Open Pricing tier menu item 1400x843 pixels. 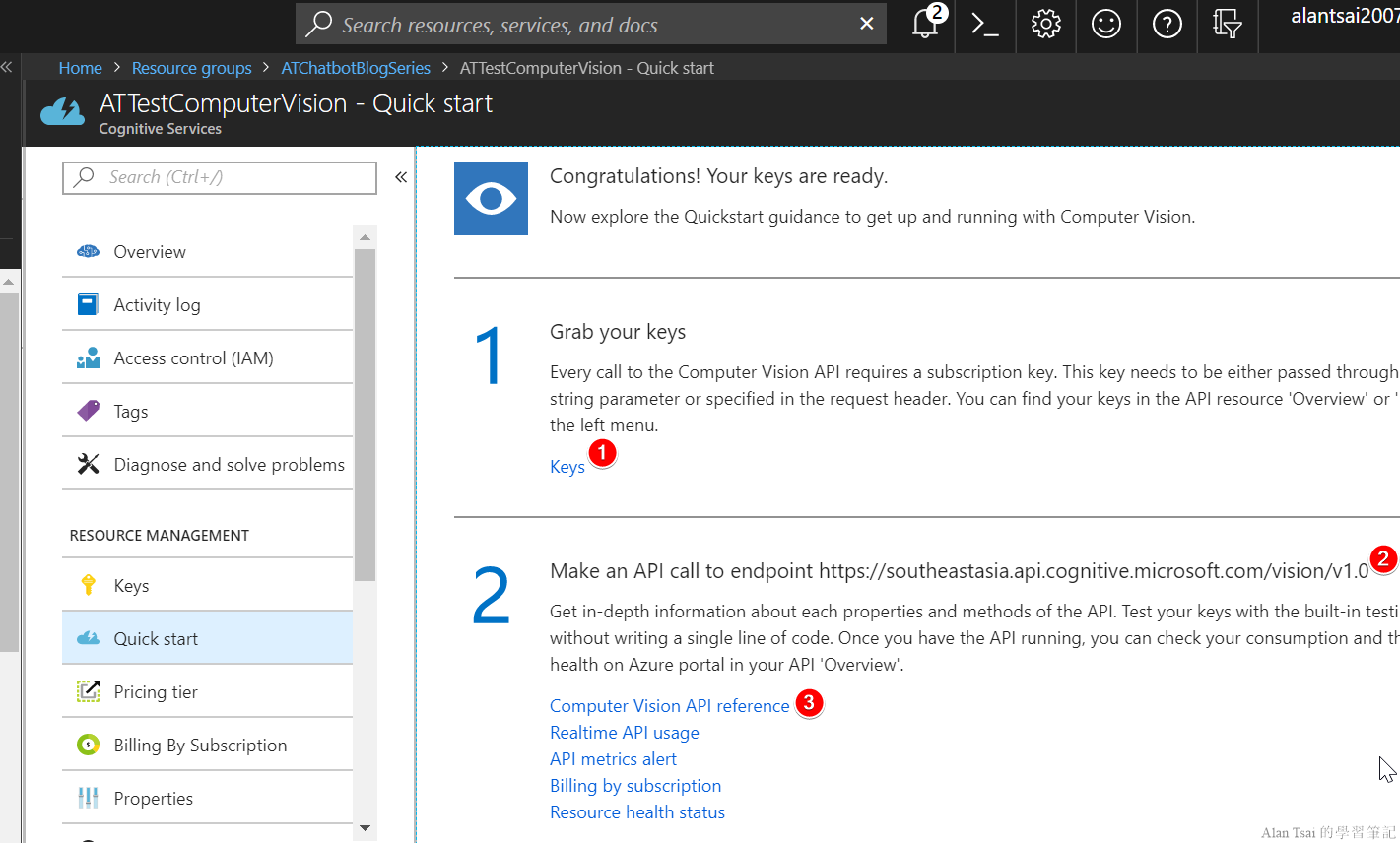point(207,691)
